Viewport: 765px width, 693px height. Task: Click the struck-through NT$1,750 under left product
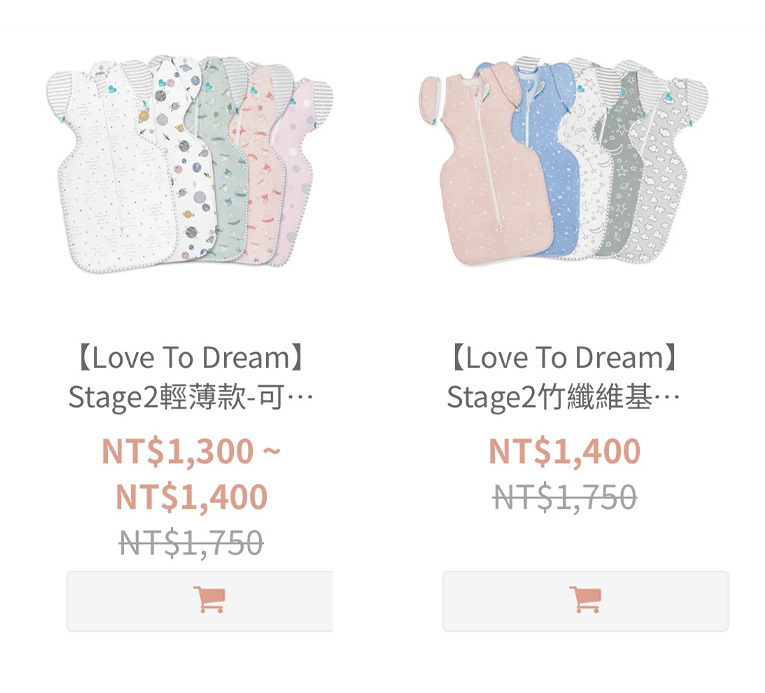pos(191,543)
